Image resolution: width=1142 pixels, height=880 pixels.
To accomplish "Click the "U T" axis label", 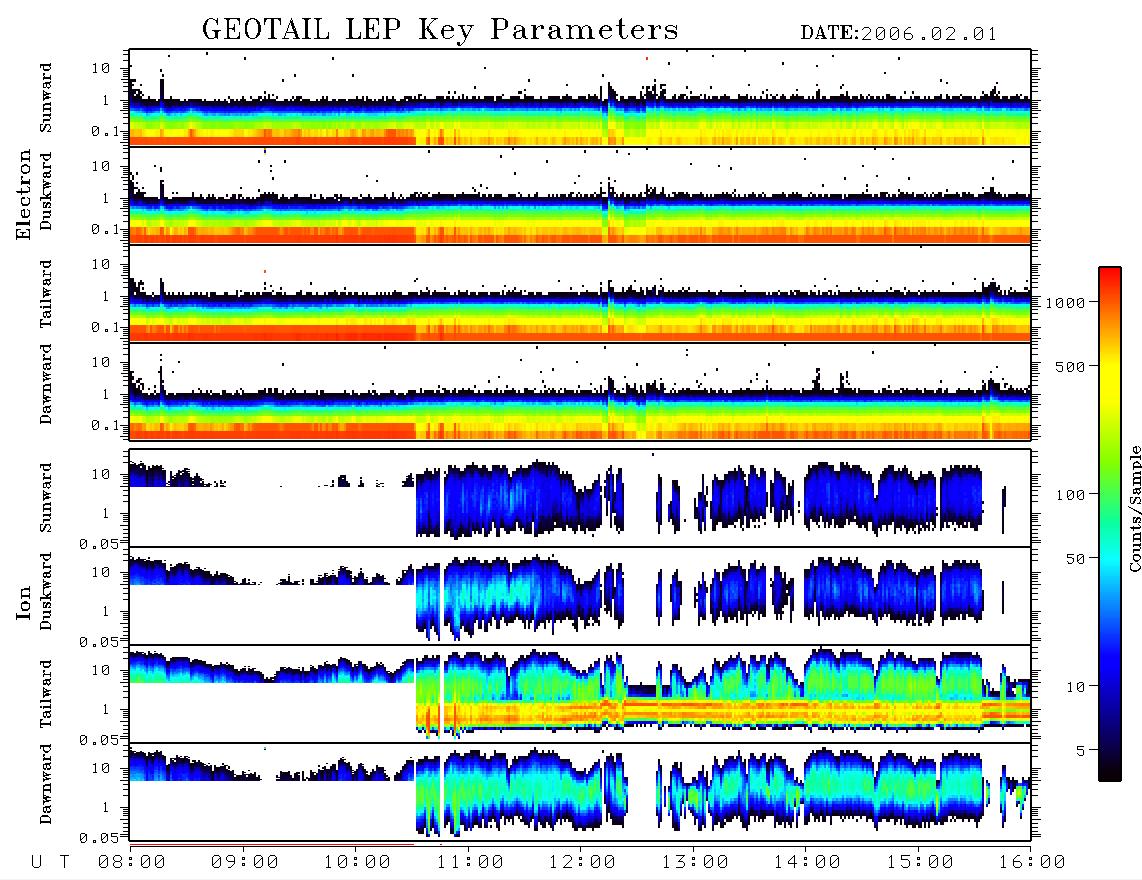I will 50,862.
